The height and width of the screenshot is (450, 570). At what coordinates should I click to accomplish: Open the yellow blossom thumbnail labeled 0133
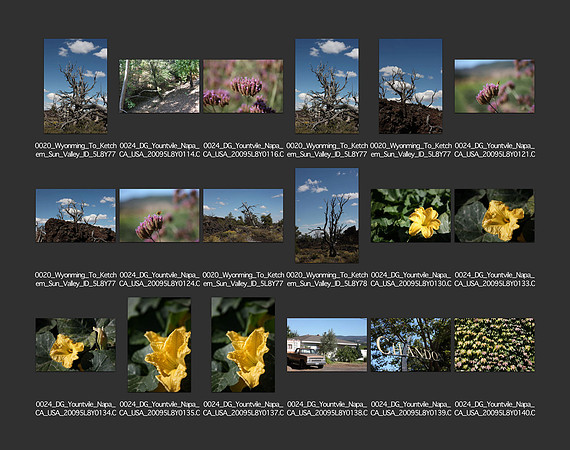click(x=494, y=216)
